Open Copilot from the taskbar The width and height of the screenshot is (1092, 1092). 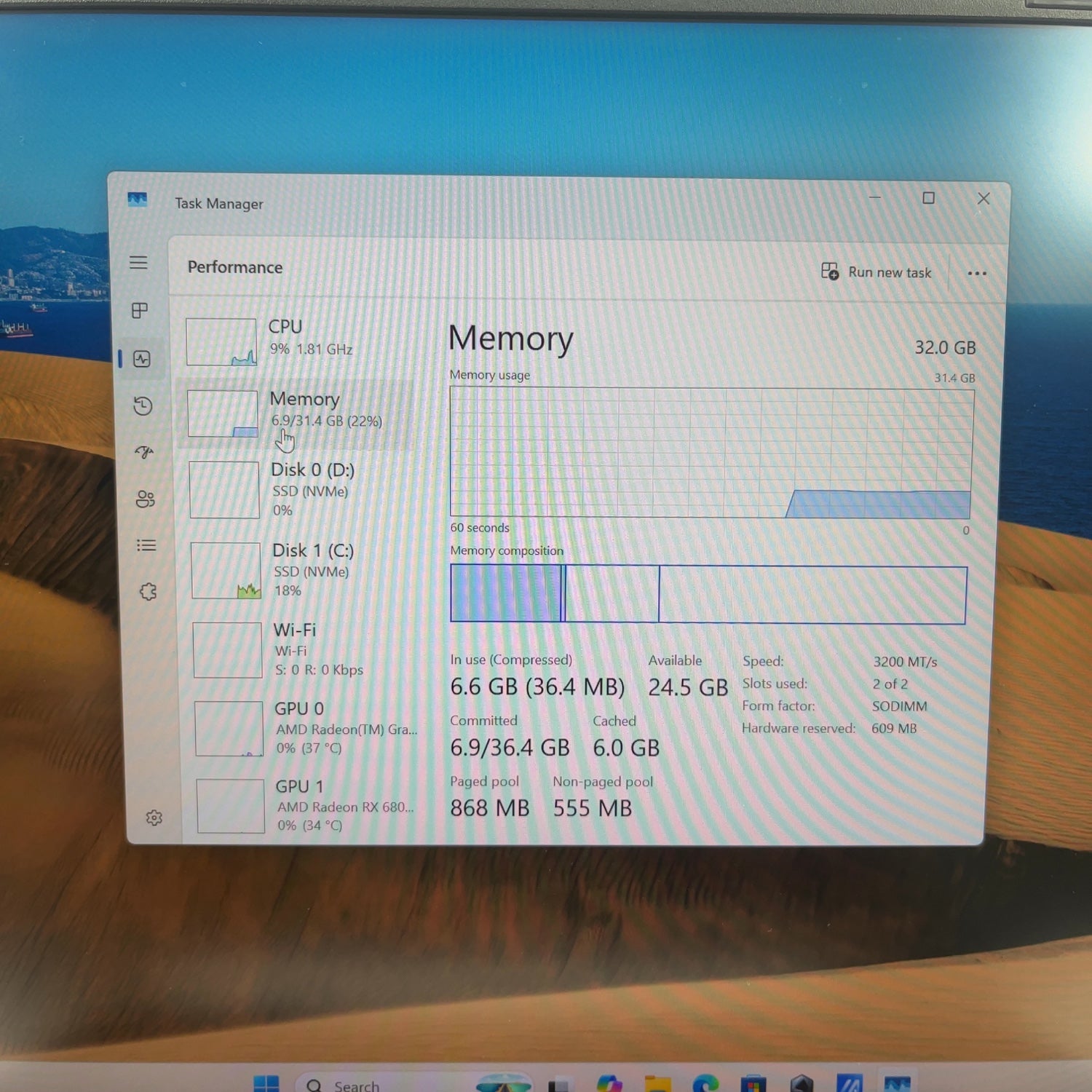609,1083
